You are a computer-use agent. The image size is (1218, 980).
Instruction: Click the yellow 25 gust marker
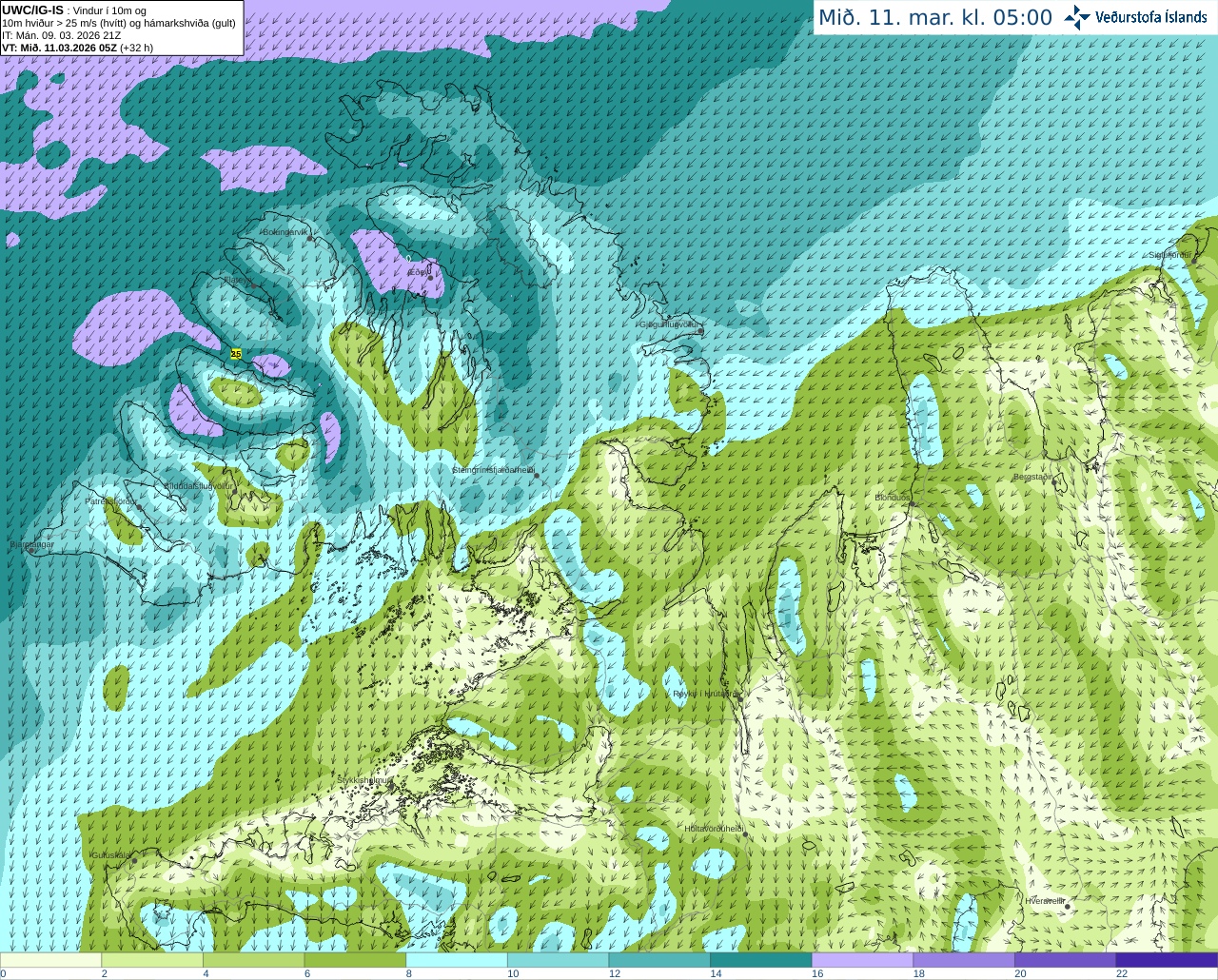point(236,353)
